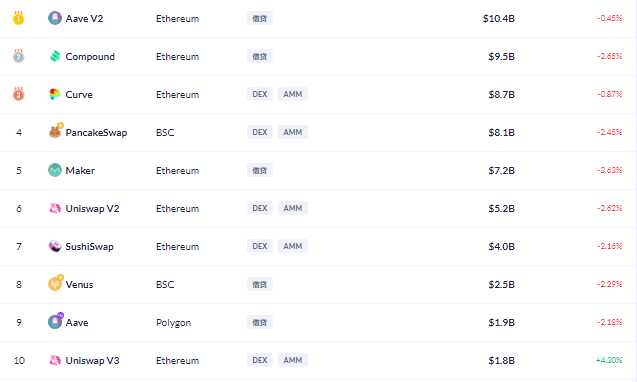Select the Curve rainbow logo icon
Image resolution: width=637 pixels, height=382 pixels.
55,94
